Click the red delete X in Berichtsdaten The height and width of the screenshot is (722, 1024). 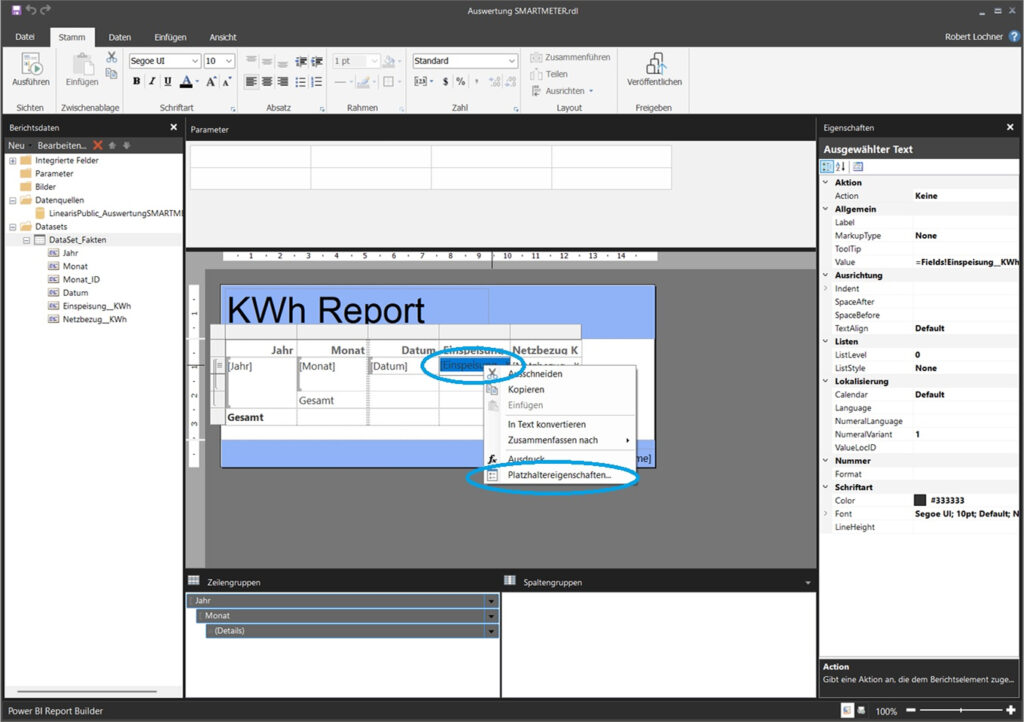click(x=98, y=145)
